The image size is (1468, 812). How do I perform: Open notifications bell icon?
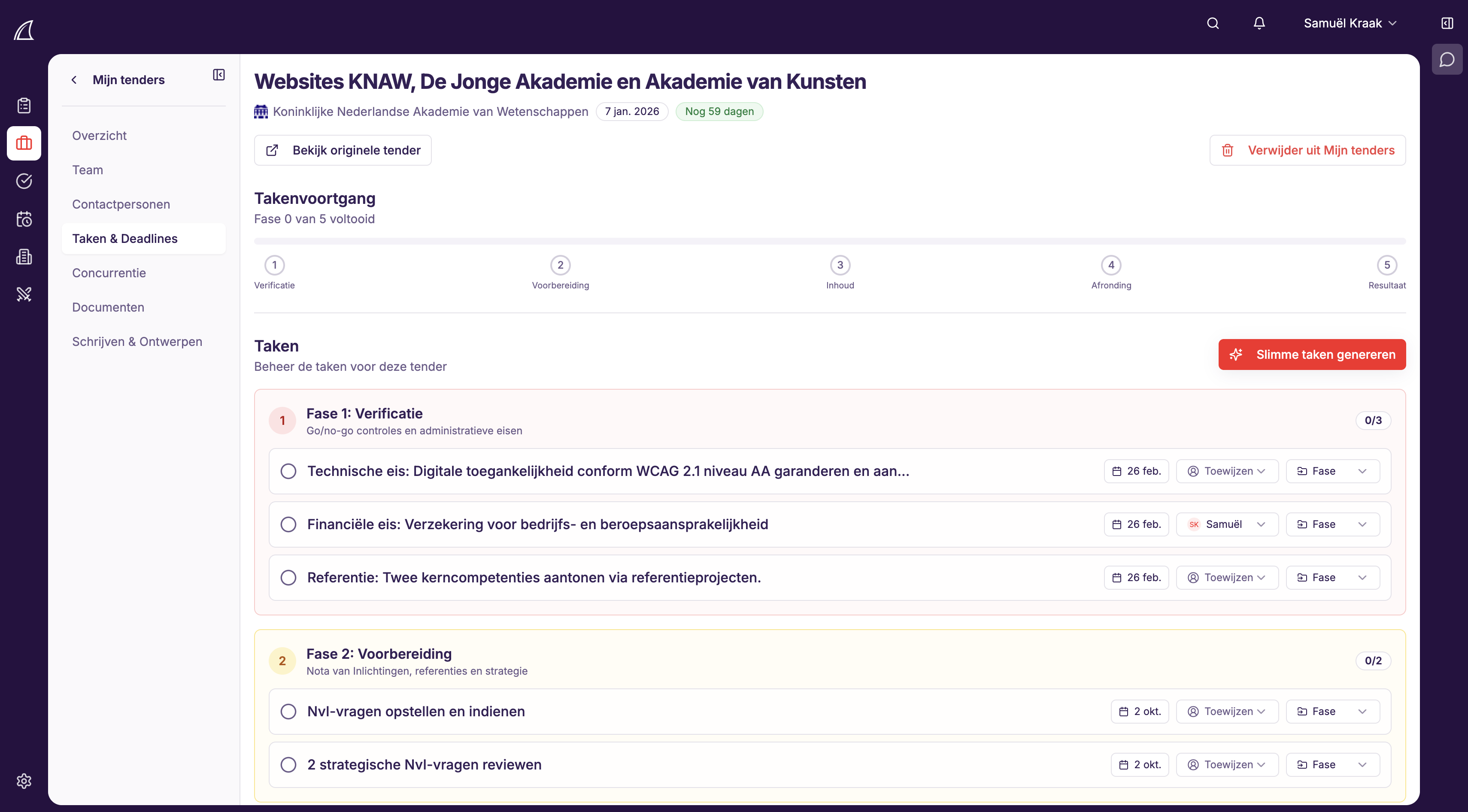pyautogui.click(x=1259, y=23)
